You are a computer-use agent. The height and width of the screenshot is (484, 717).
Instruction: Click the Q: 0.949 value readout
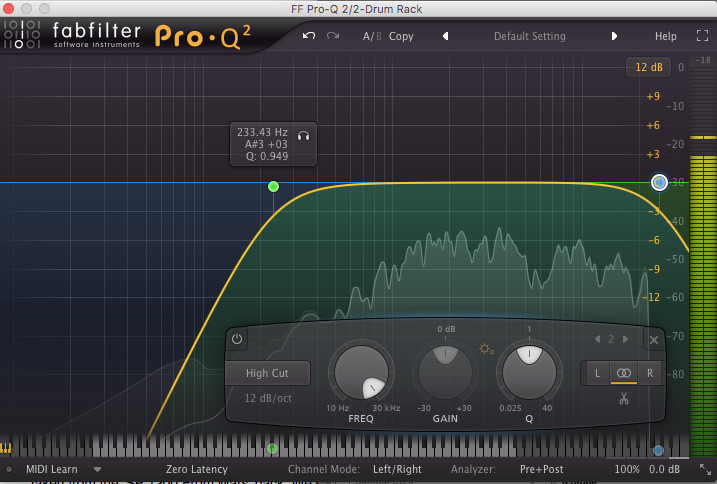(267, 156)
